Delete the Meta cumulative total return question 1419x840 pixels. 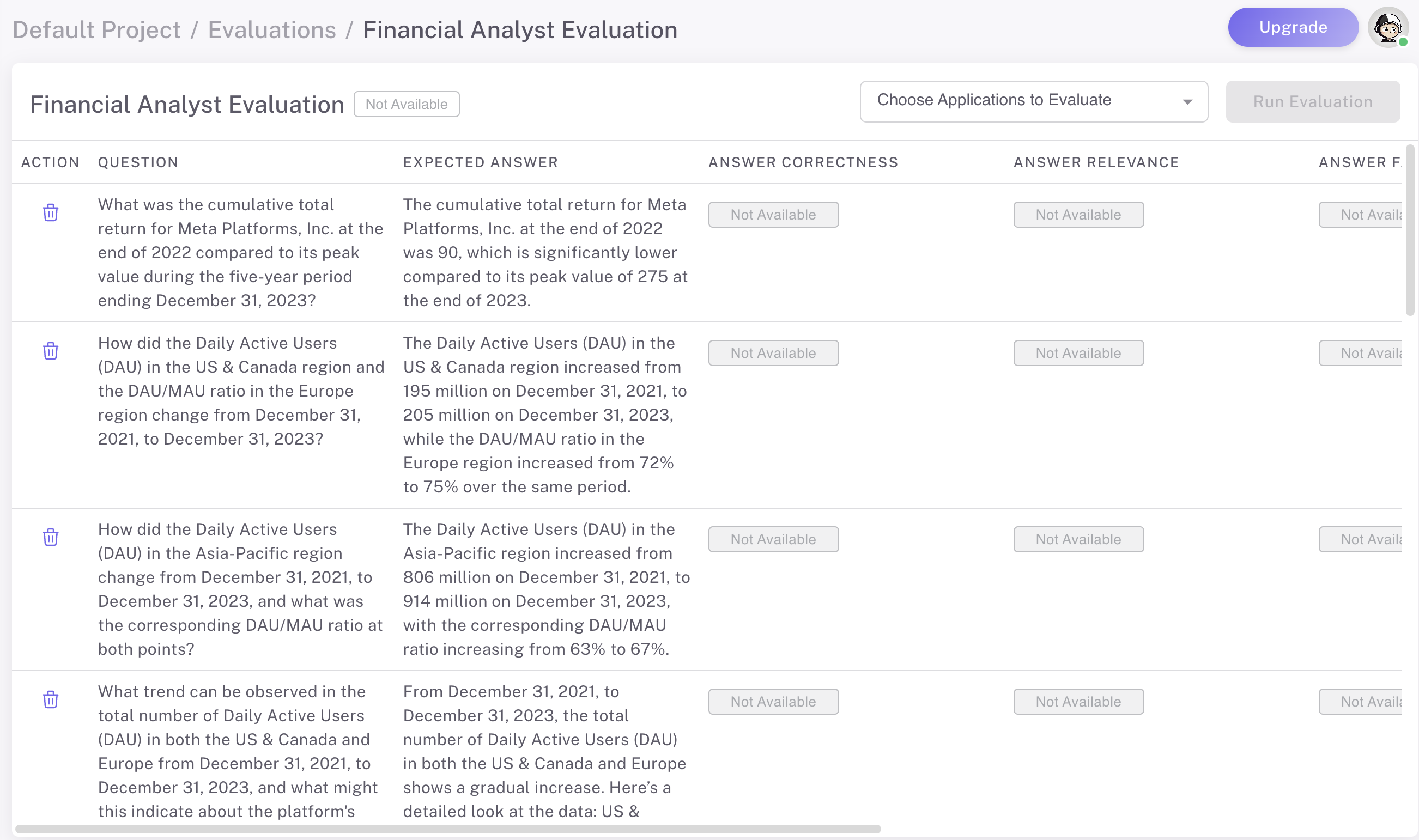tap(50, 213)
